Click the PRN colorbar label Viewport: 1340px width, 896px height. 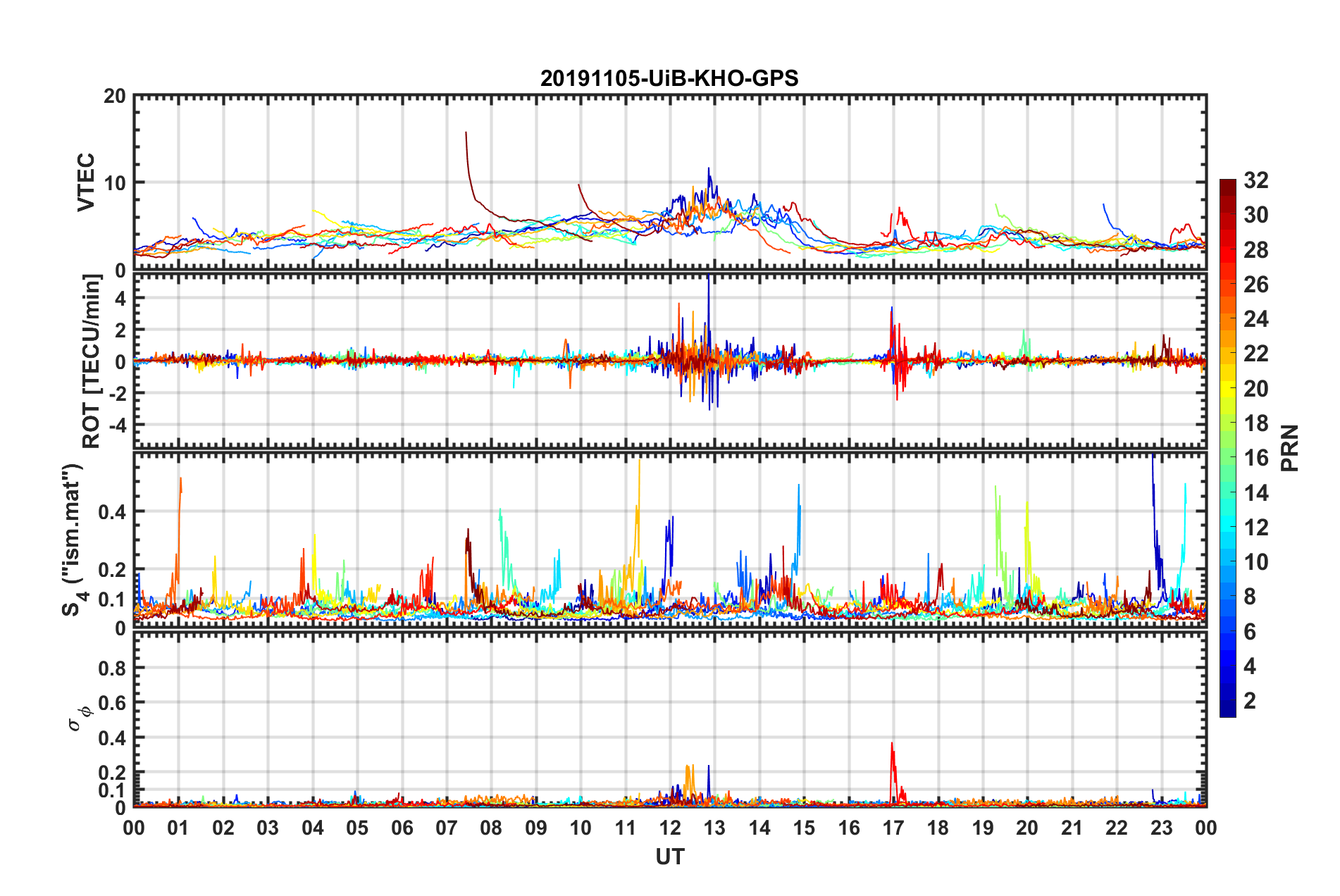(x=1290, y=448)
